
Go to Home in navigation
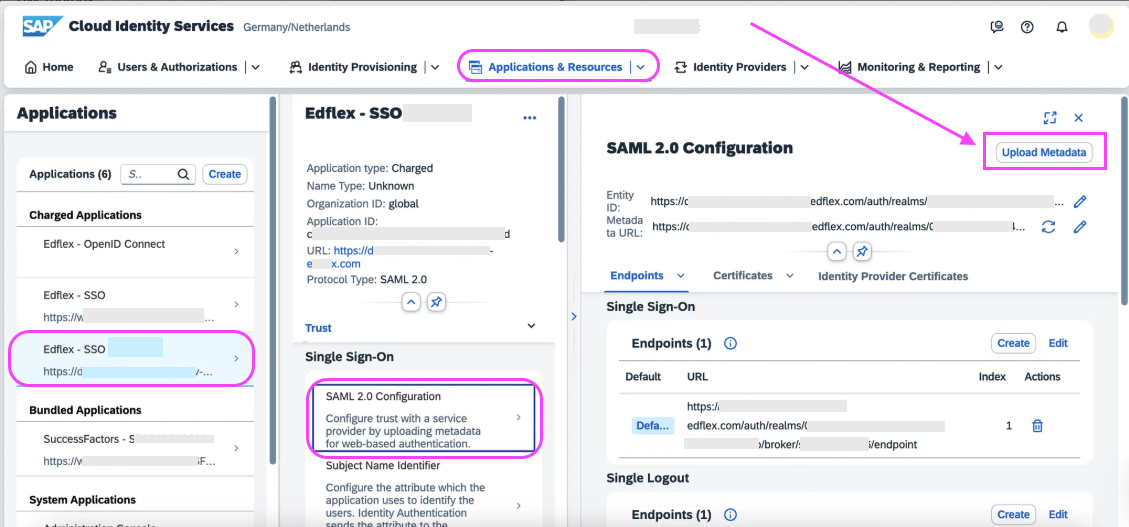point(49,67)
